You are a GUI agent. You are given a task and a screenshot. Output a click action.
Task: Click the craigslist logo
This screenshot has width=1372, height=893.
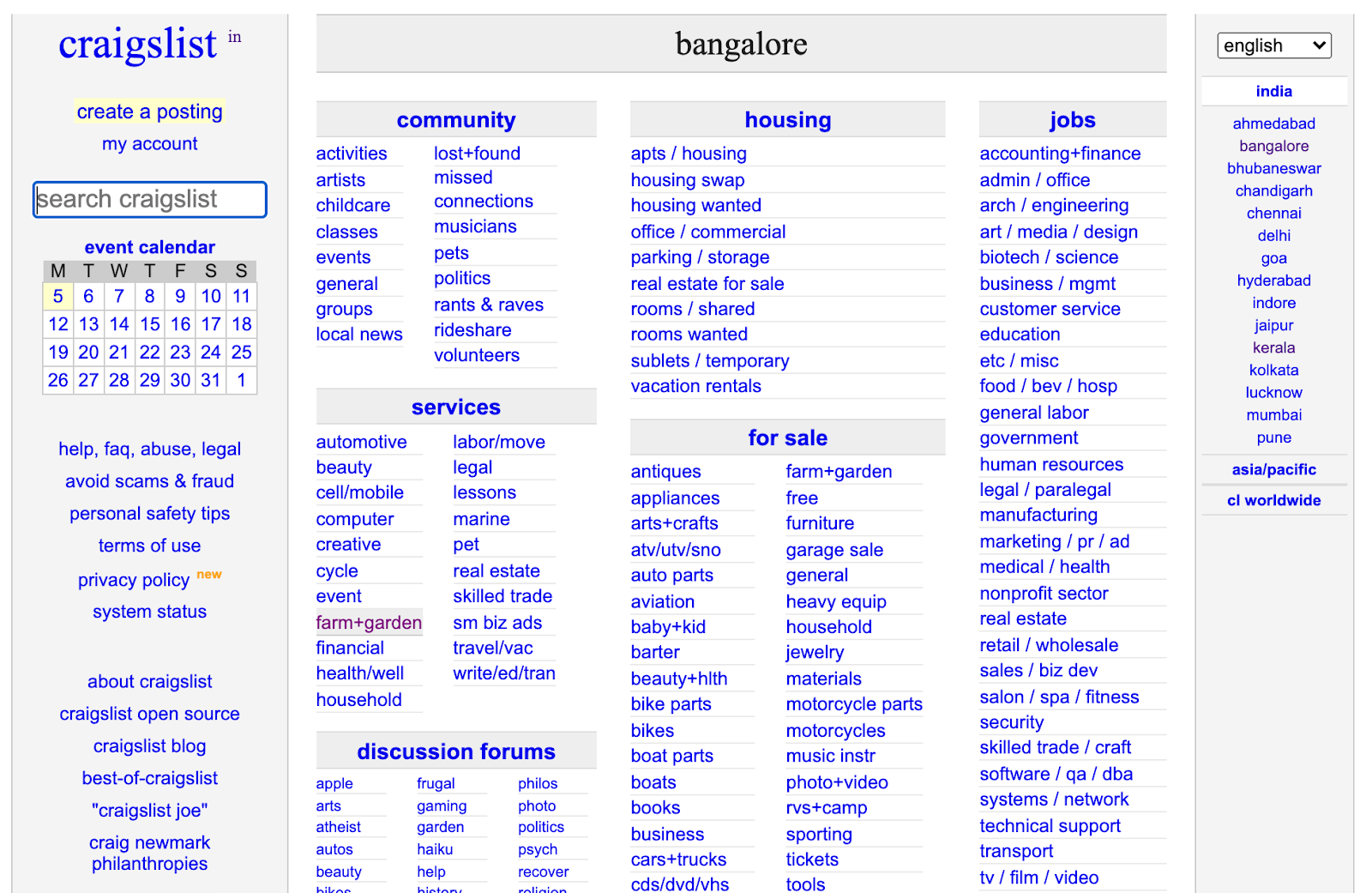coord(138,44)
